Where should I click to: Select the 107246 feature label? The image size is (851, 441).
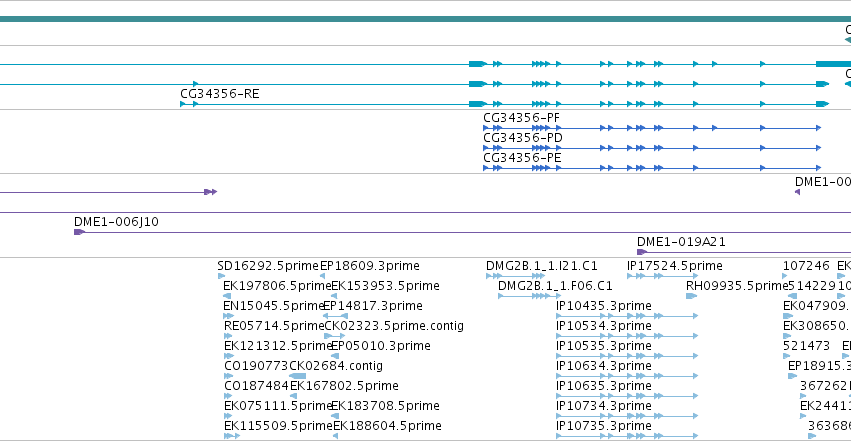point(806,266)
